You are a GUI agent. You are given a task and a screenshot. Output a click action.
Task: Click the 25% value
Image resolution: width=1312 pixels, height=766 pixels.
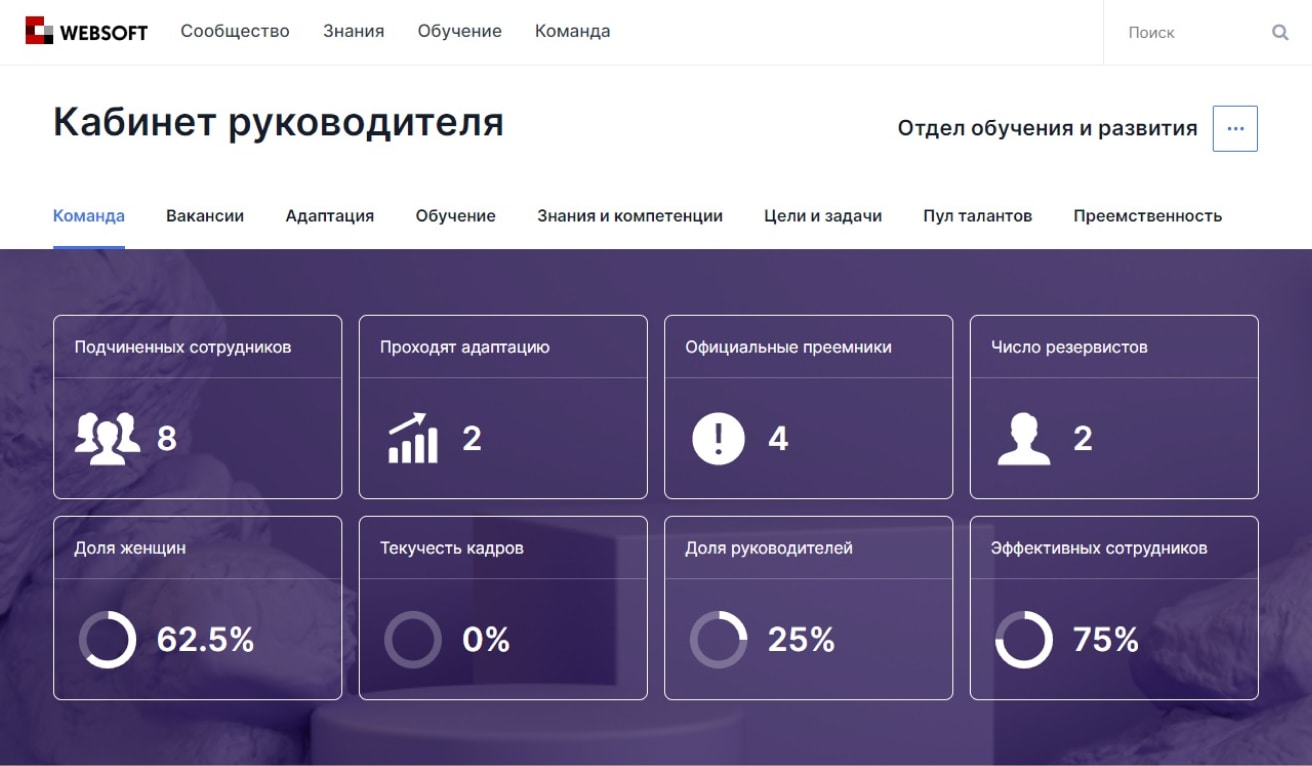point(801,639)
